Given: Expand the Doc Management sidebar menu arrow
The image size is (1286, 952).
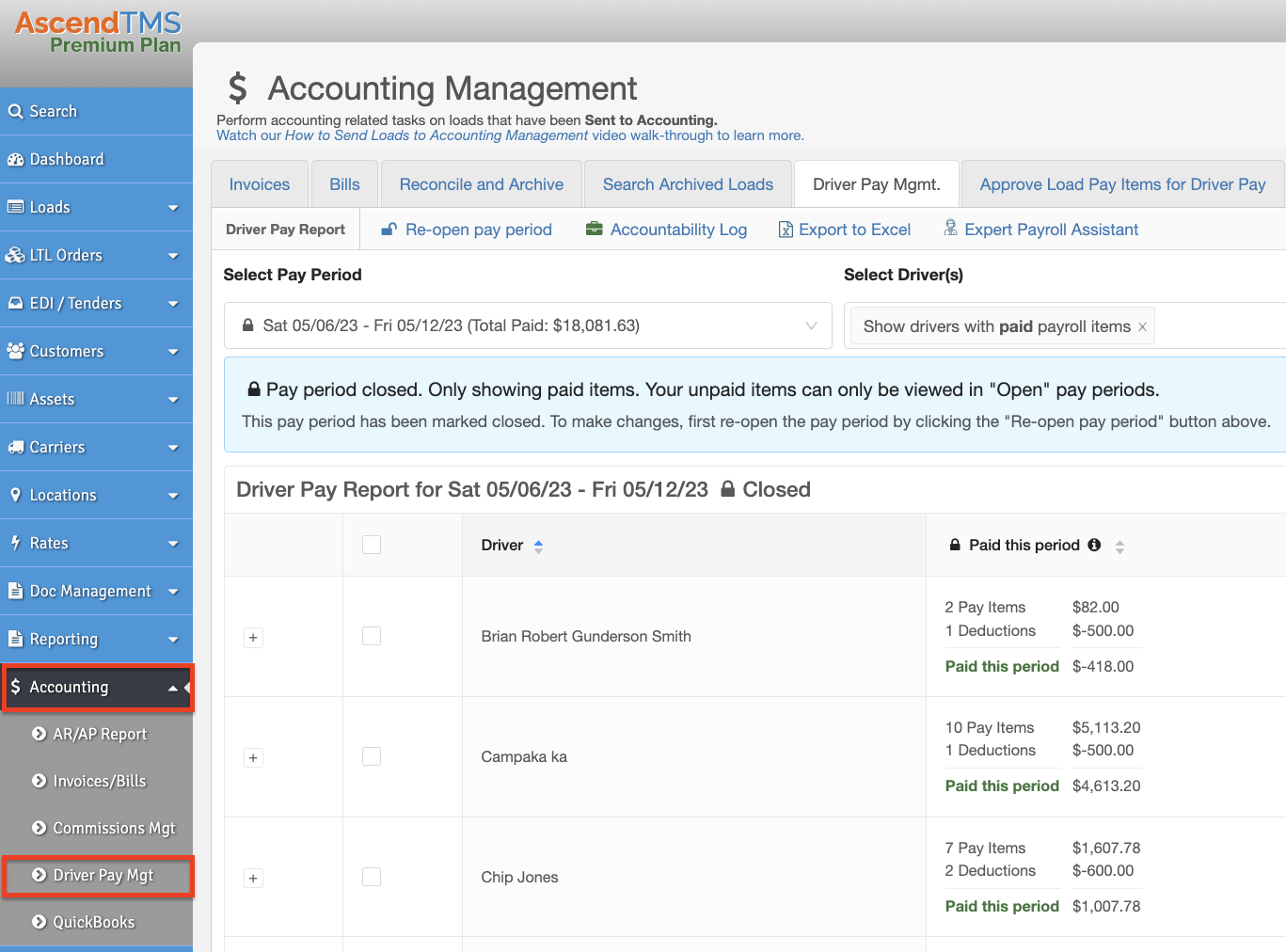Looking at the screenshot, I should 173,592.
